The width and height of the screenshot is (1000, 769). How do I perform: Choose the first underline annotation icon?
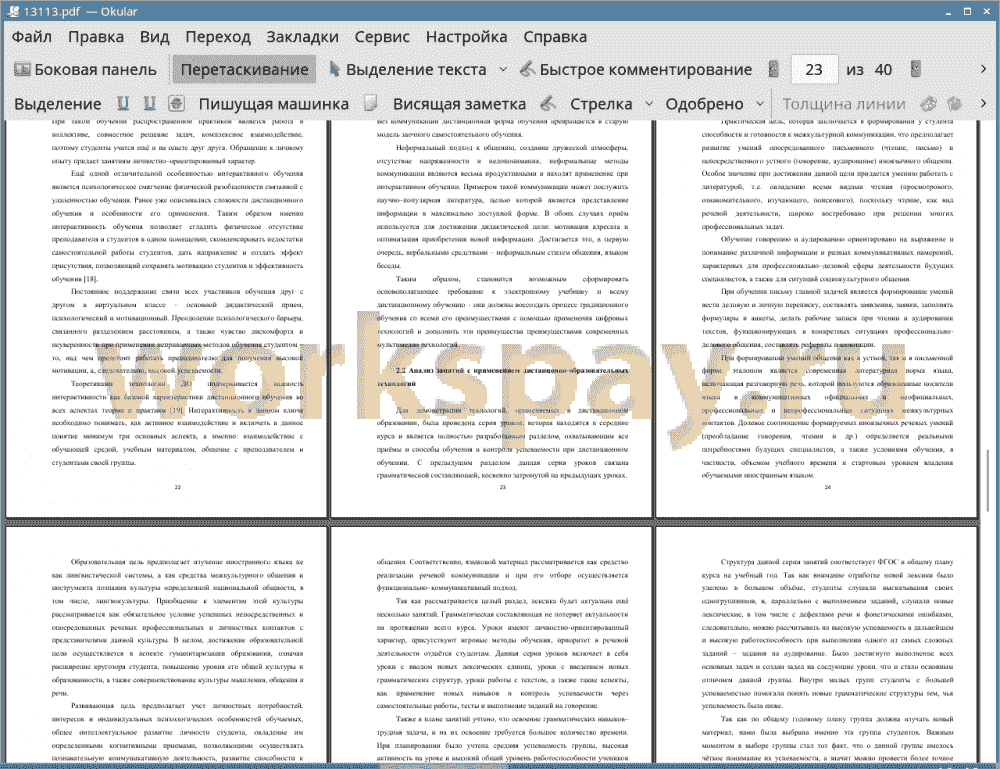[123, 103]
